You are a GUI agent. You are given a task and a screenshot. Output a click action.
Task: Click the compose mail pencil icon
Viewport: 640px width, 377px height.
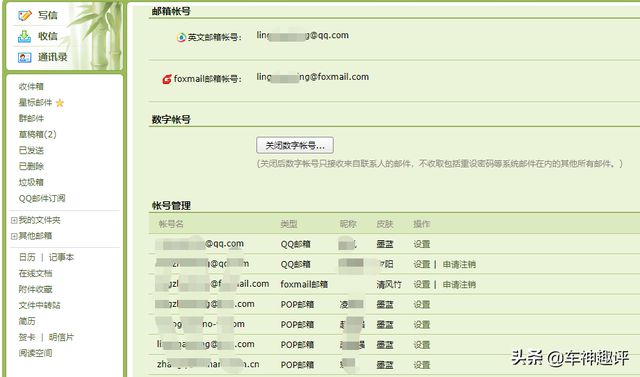(25, 16)
